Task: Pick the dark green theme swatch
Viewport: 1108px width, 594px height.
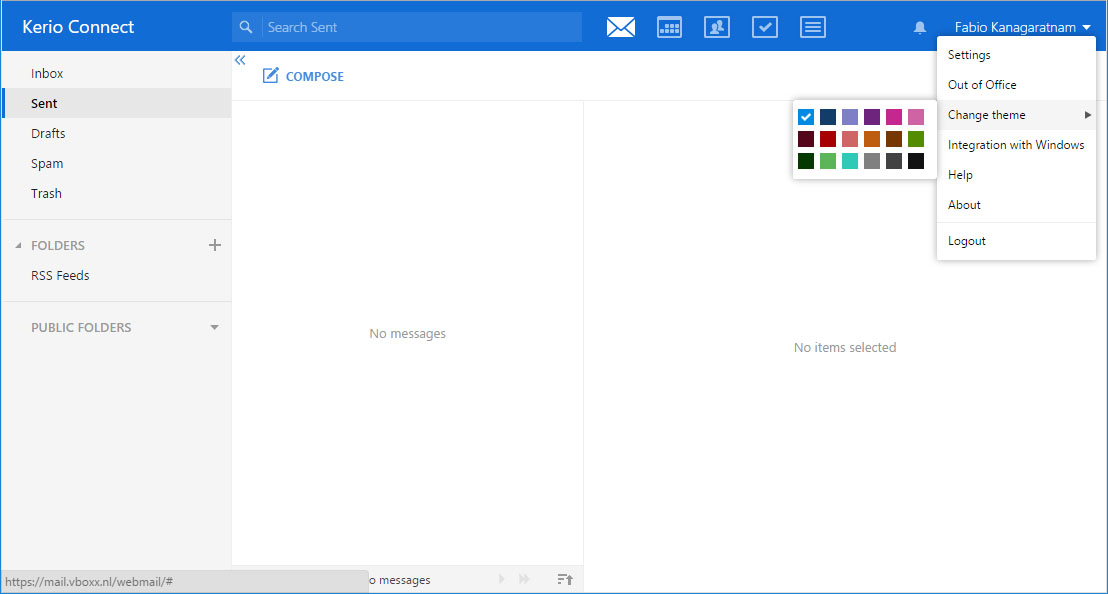Action: pos(806,161)
